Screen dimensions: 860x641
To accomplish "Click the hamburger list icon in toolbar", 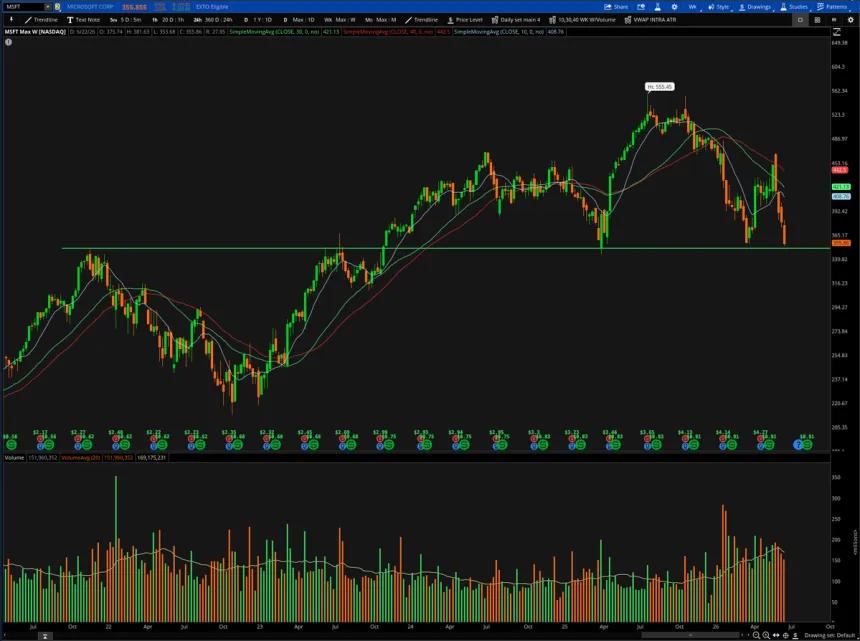I will [834, 20].
